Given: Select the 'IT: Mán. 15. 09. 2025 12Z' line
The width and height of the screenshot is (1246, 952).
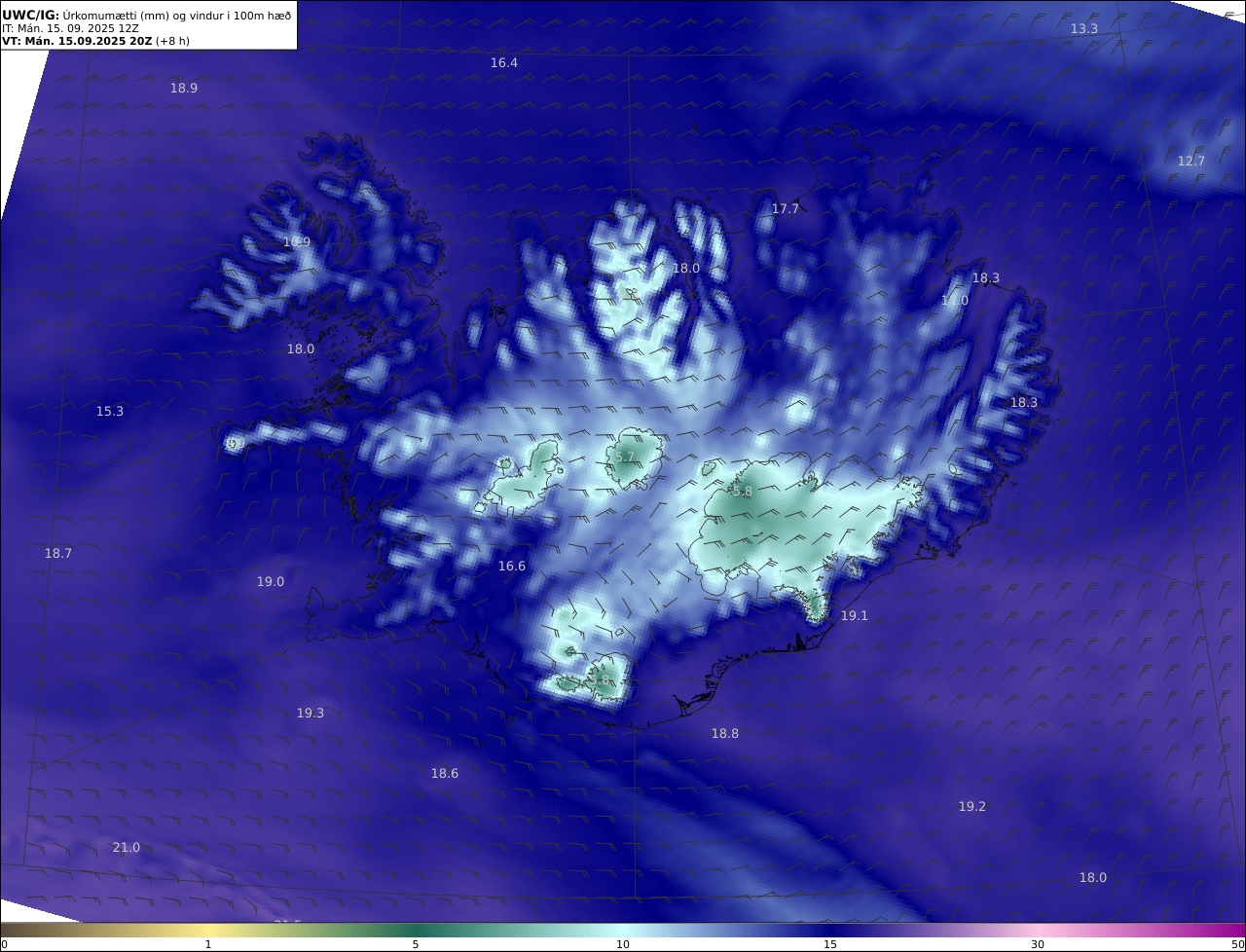Looking at the screenshot, I should pos(70,28).
